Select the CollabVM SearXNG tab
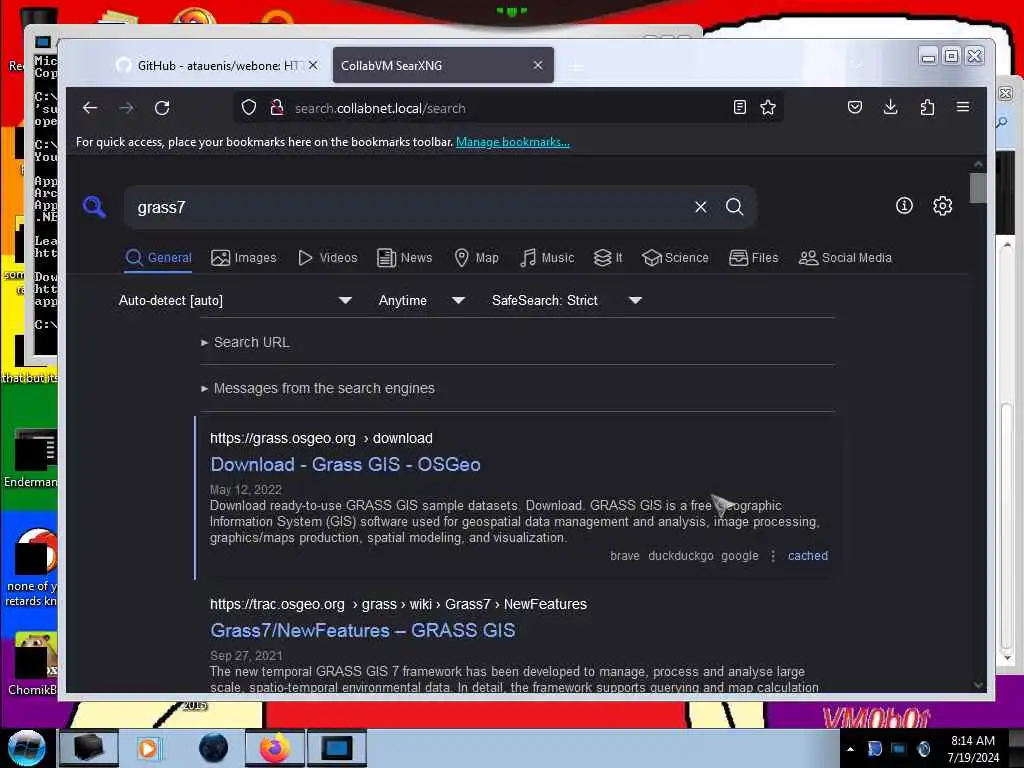Screen dimensions: 1024x768 (x=443, y=65)
